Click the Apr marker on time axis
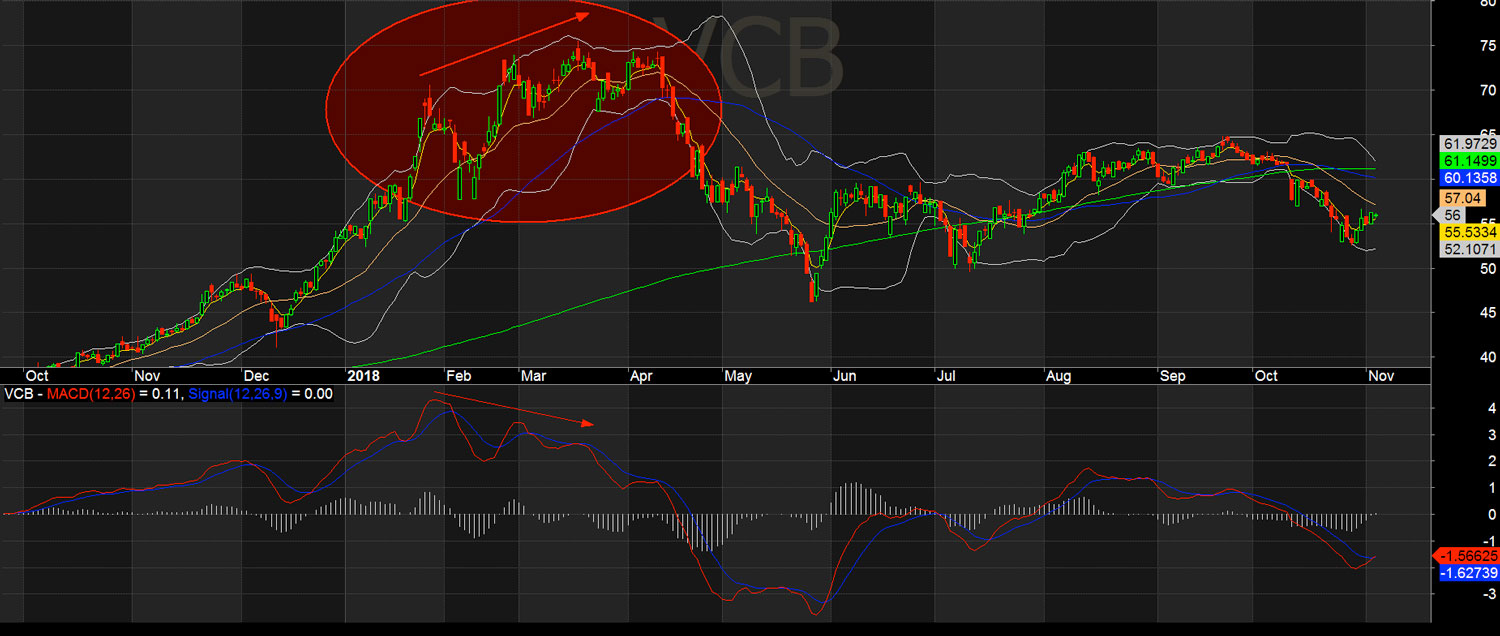The height and width of the screenshot is (636, 1500). (x=643, y=377)
